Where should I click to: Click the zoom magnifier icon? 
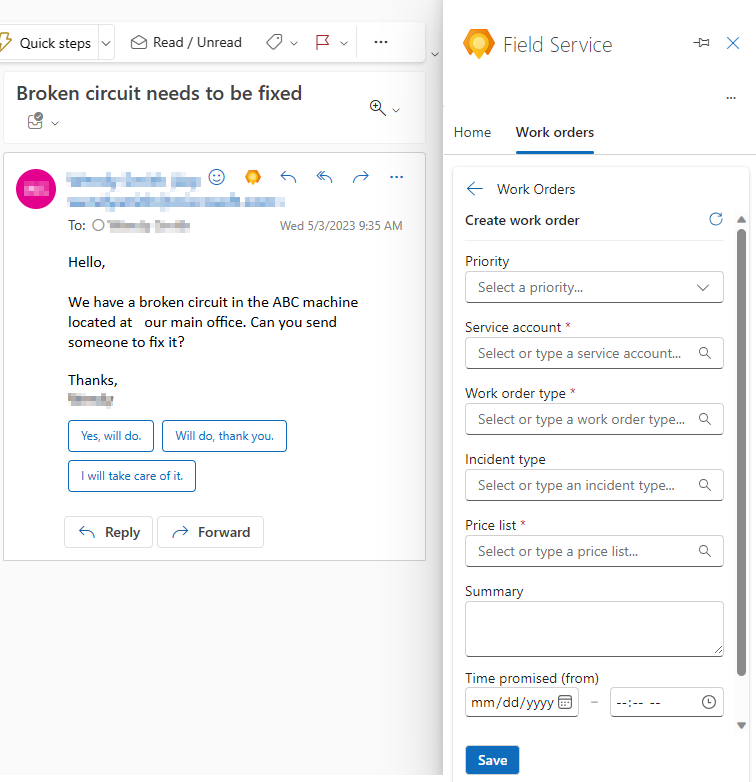378,108
